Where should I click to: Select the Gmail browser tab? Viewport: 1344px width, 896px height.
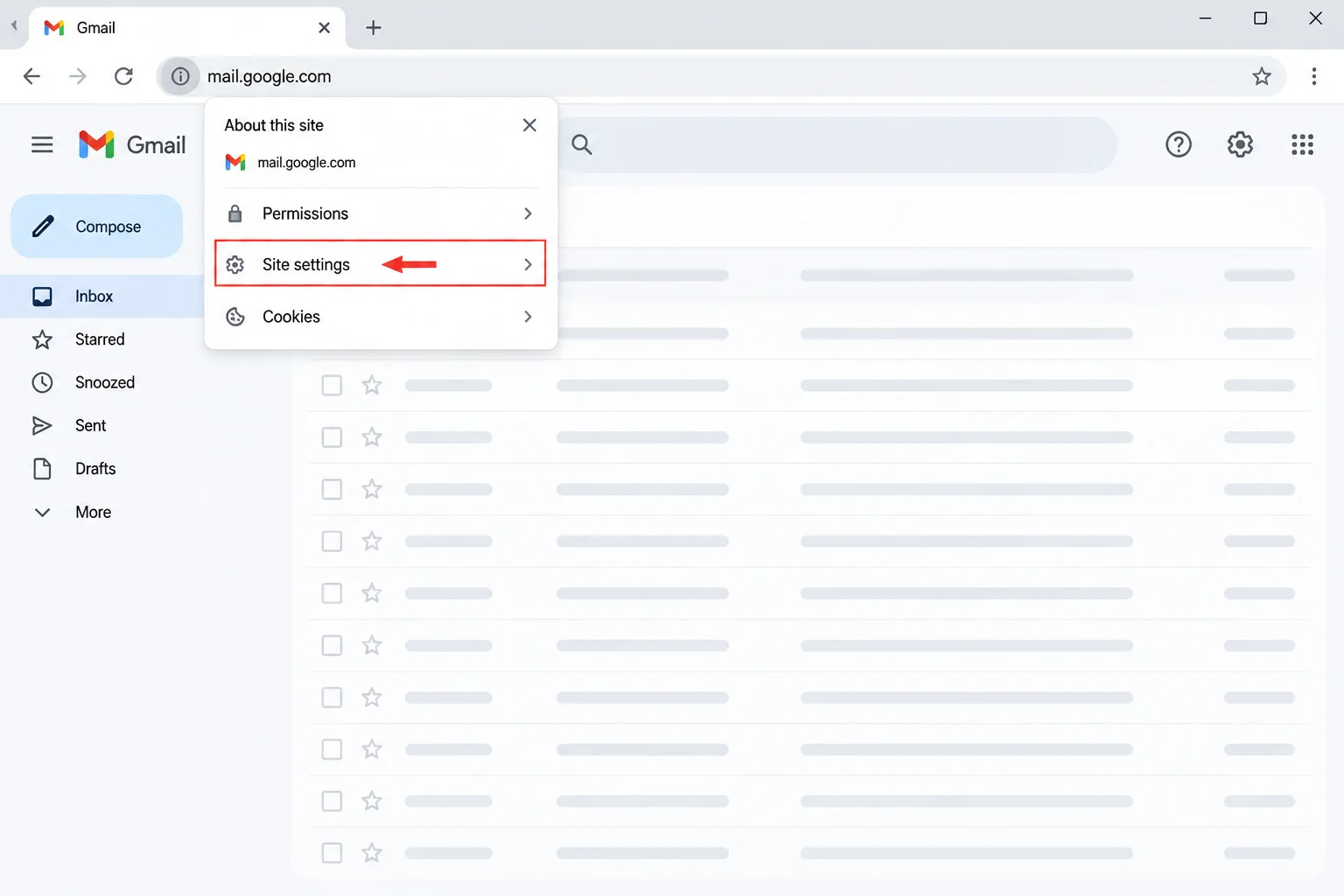pos(187,28)
